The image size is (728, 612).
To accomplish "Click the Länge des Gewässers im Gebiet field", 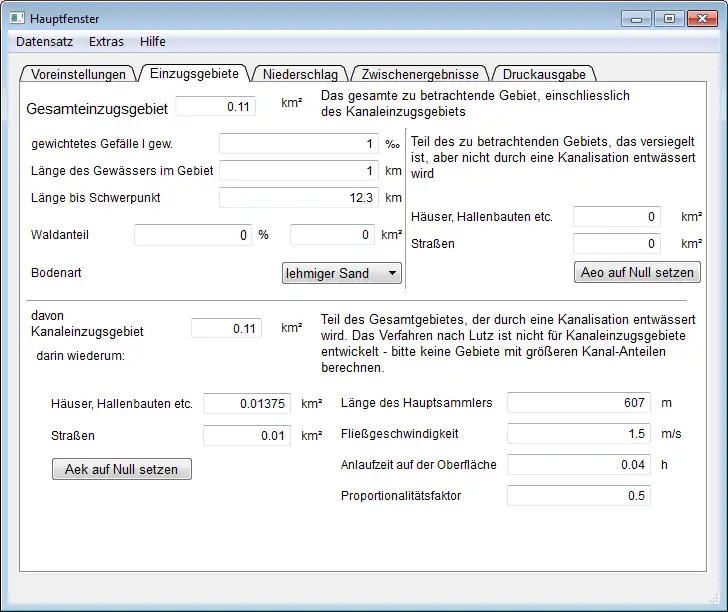I will tap(299, 170).
